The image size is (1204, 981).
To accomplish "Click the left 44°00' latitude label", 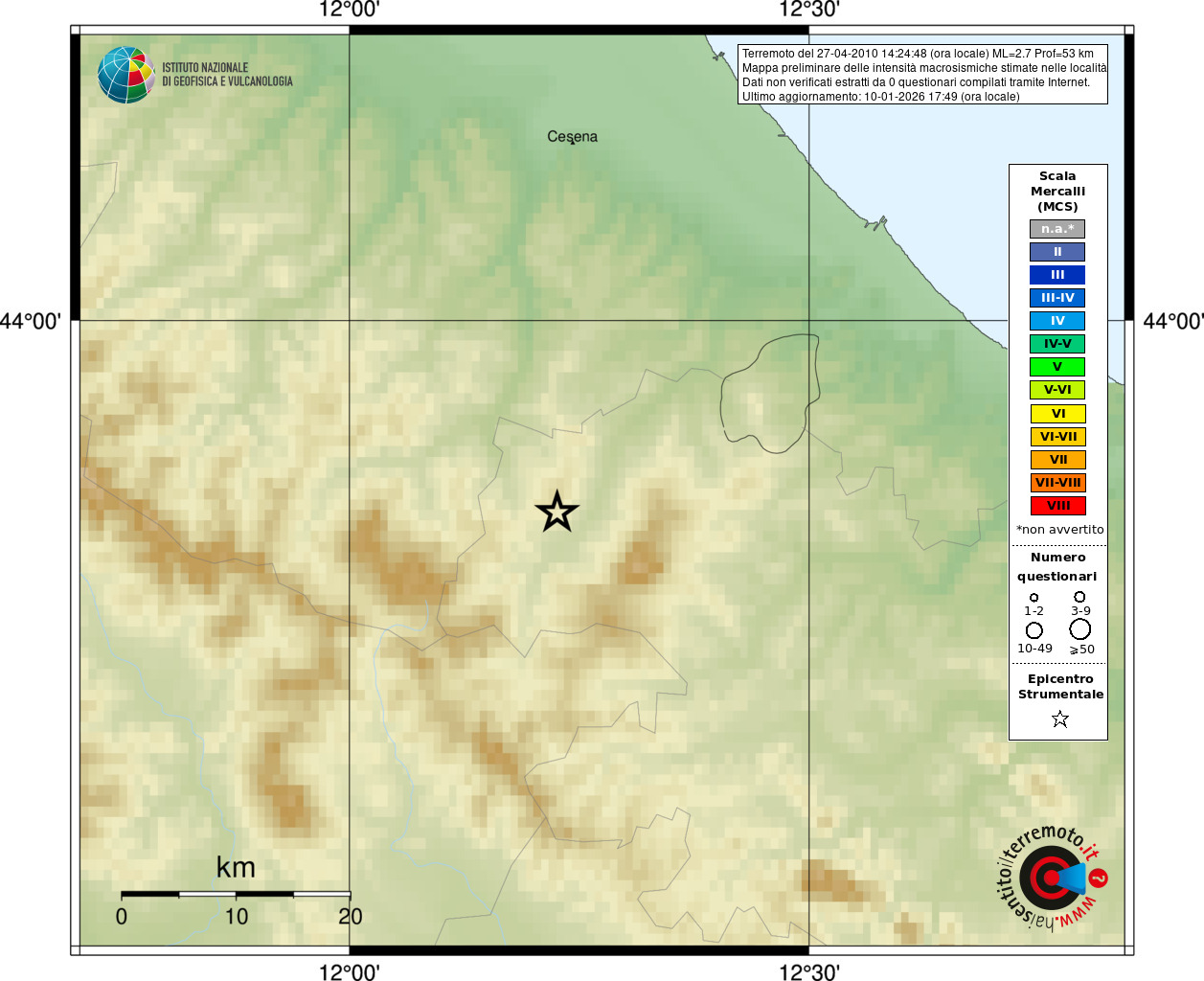I will pyautogui.click(x=31, y=321).
